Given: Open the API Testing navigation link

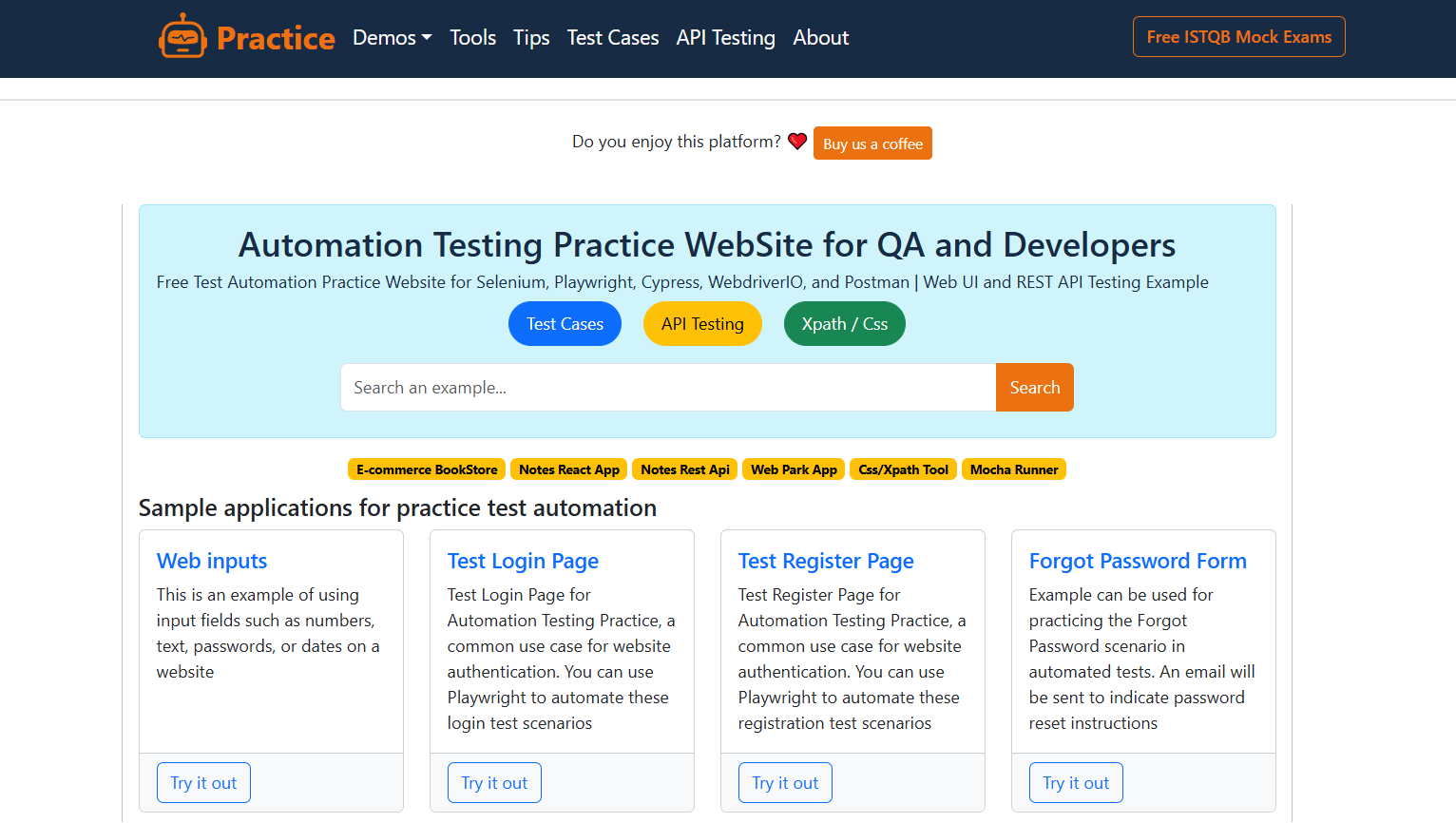Looking at the screenshot, I should click(x=725, y=37).
